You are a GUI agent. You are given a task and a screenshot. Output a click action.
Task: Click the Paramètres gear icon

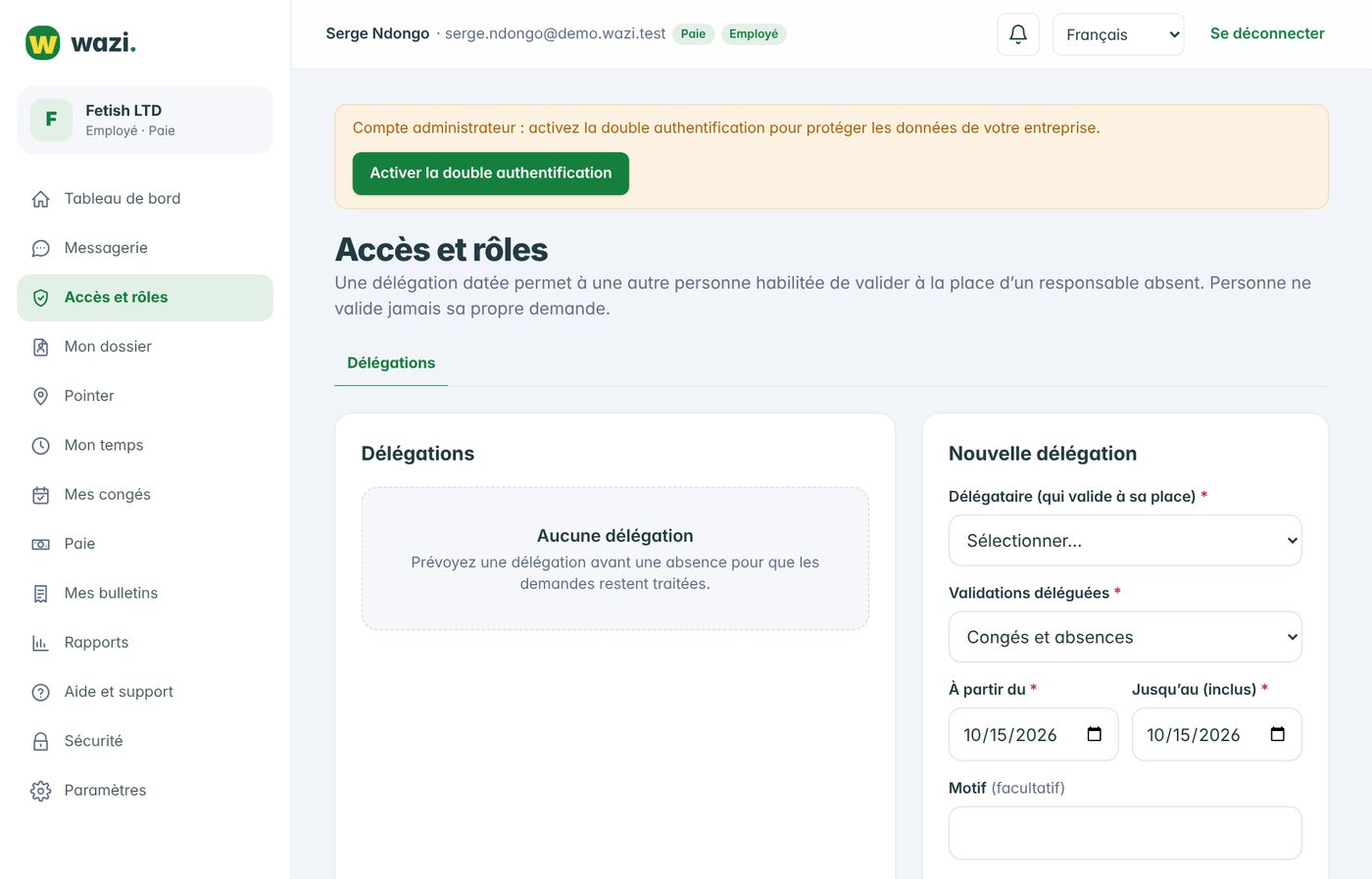pyautogui.click(x=40, y=791)
